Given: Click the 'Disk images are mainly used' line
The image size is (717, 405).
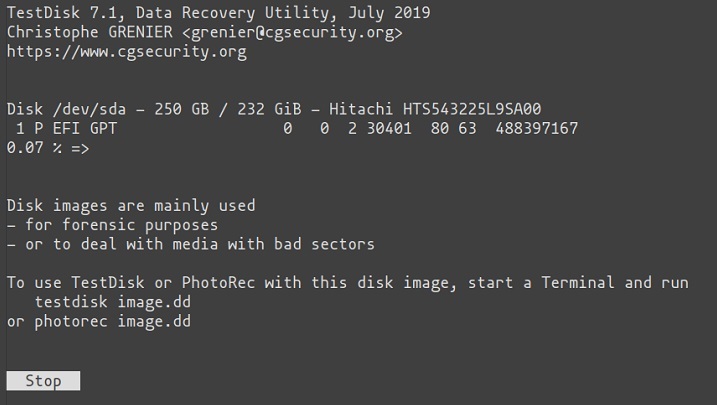Looking at the screenshot, I should click(x=131, y=206).
